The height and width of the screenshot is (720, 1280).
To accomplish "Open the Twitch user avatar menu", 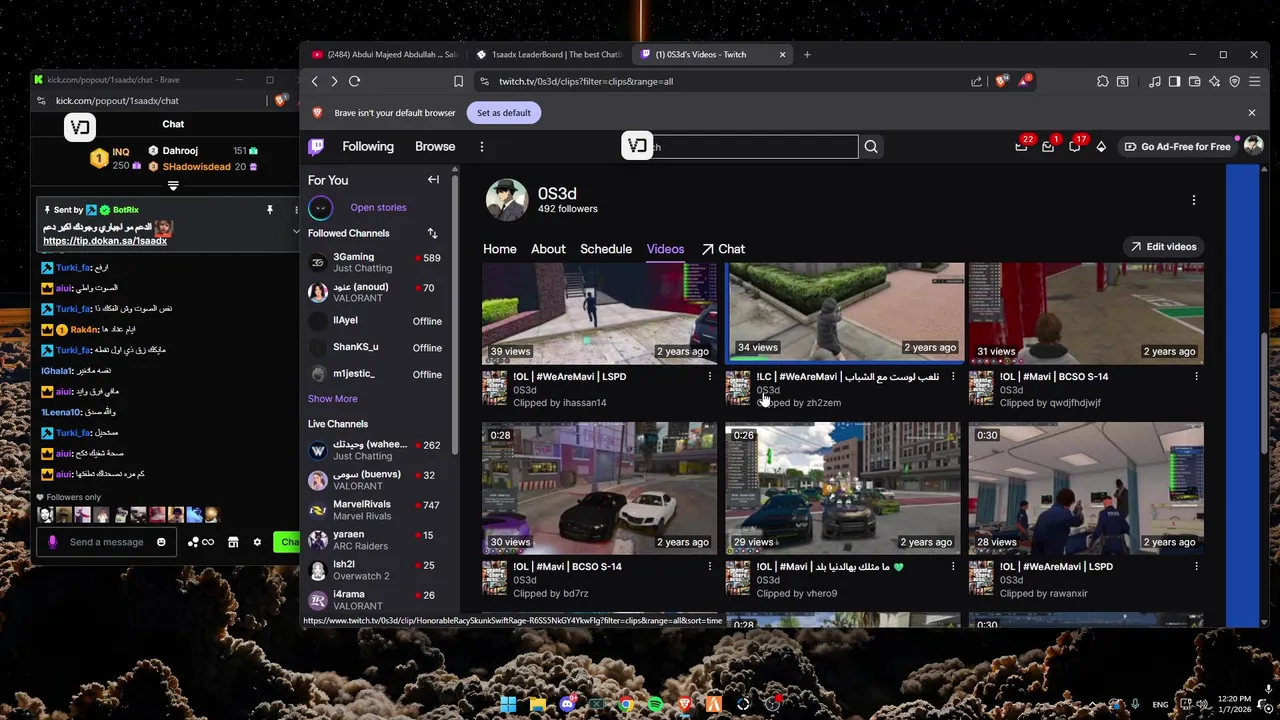I will pyautogui.click(x=1253, y=146).
